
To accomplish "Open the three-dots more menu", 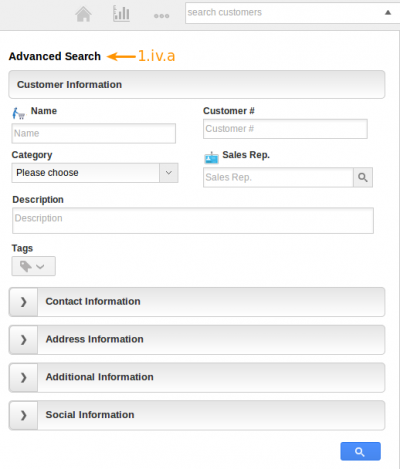I will pyautogui.click(x=162, y=16).
